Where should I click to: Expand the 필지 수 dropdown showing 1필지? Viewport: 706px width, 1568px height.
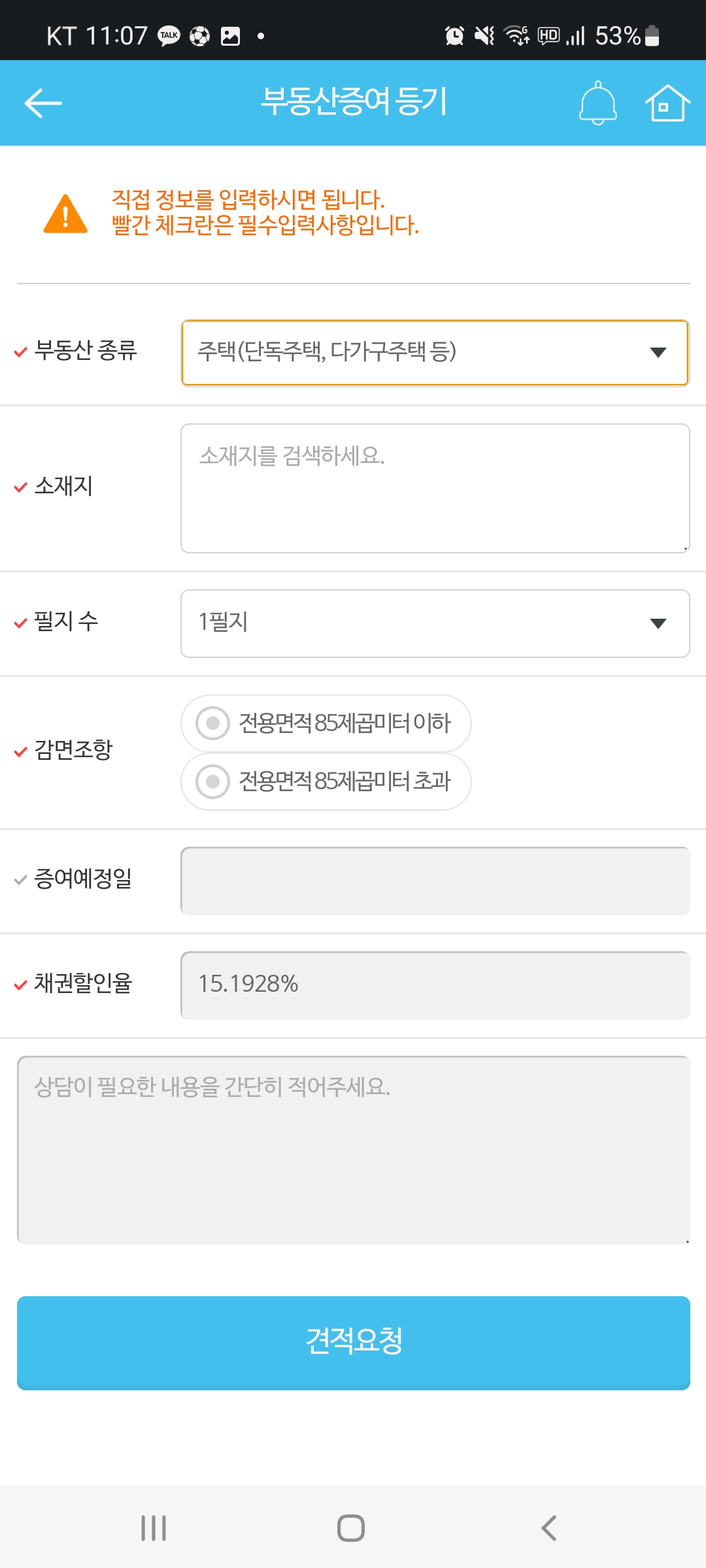pos(435,623)
